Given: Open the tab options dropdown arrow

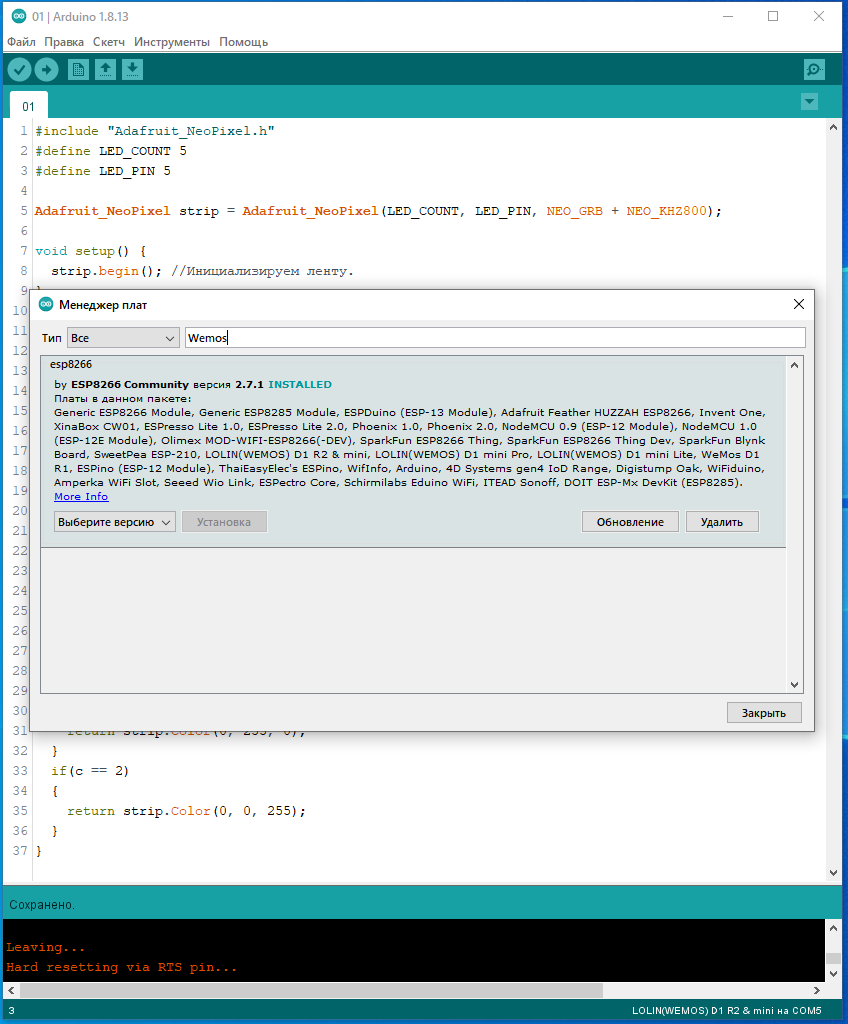Looking at the screenshot, I should tap(809, 102).
